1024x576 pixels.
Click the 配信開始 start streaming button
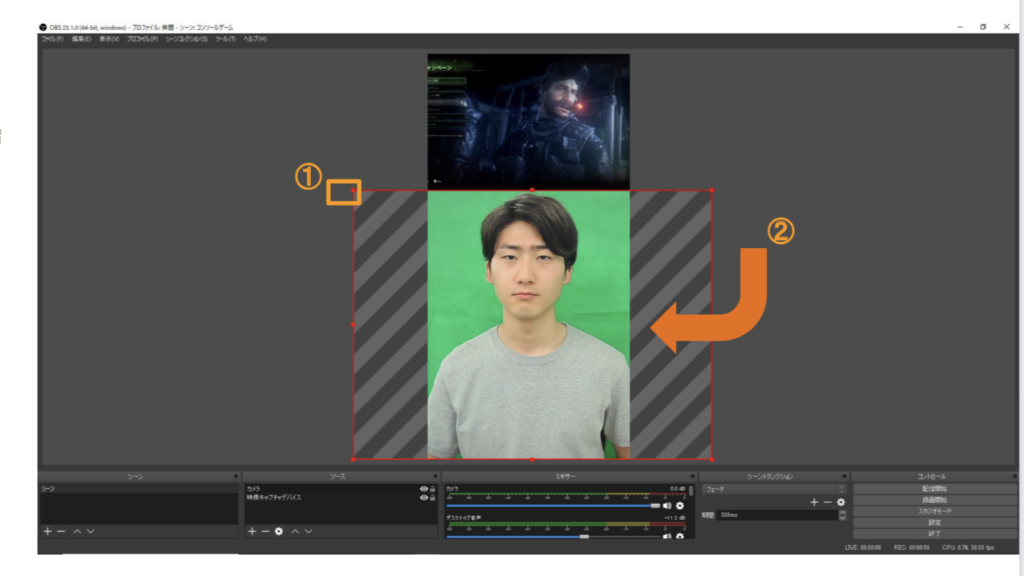[x=934, y=488]
